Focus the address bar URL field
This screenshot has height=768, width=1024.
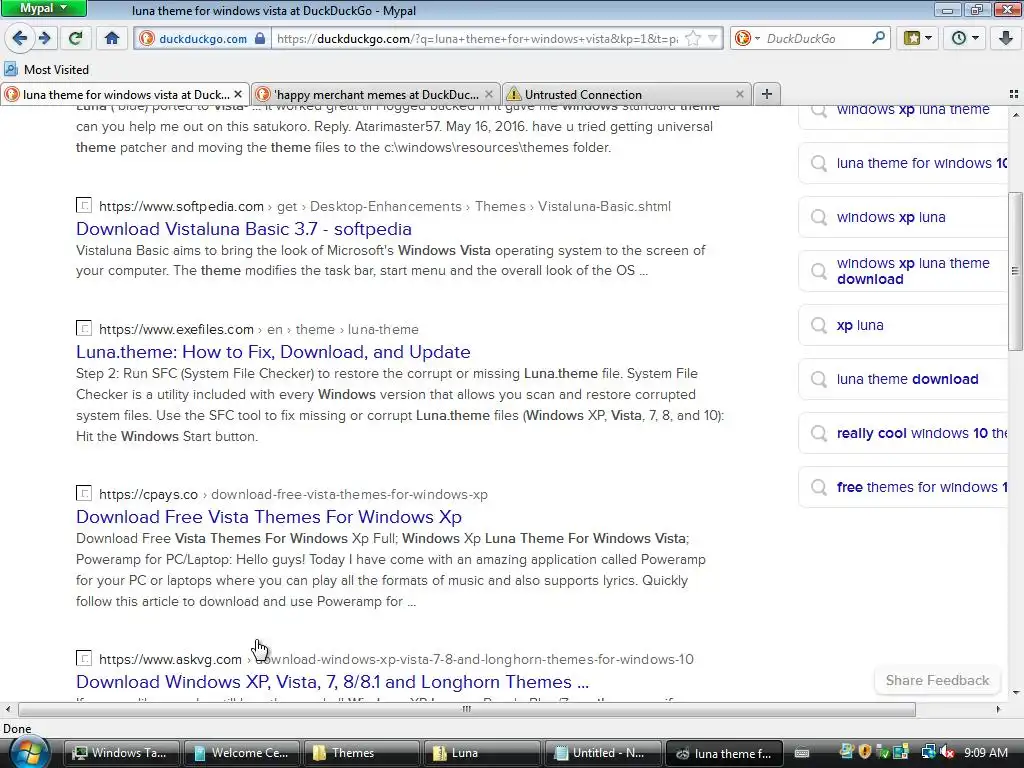point(477,39)
